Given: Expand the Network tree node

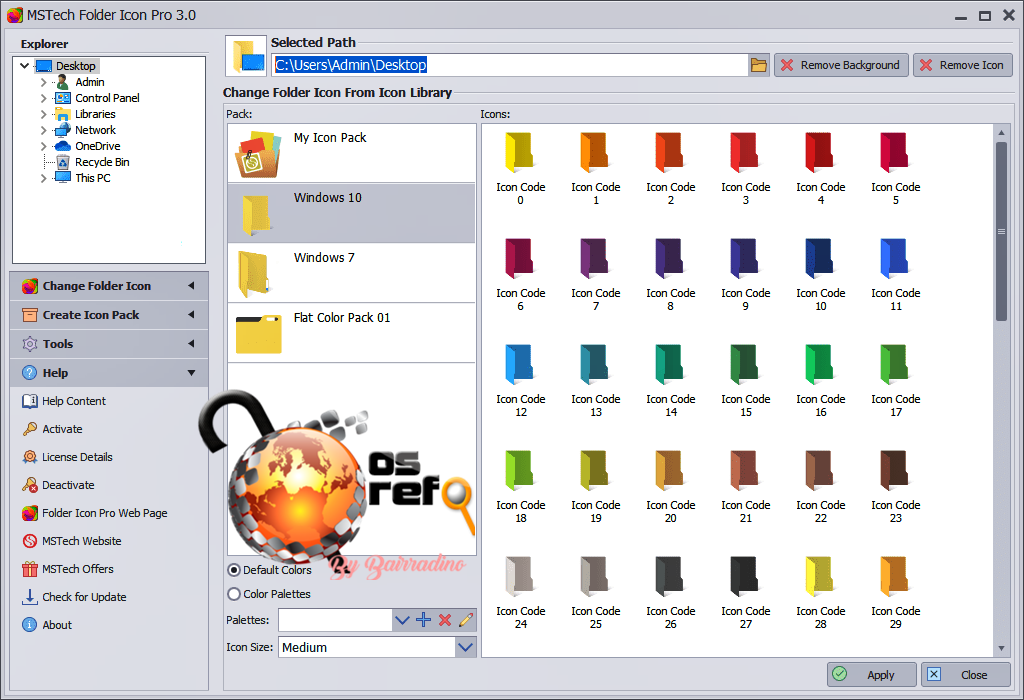Looking at the screenshot, I should (44, 130).
